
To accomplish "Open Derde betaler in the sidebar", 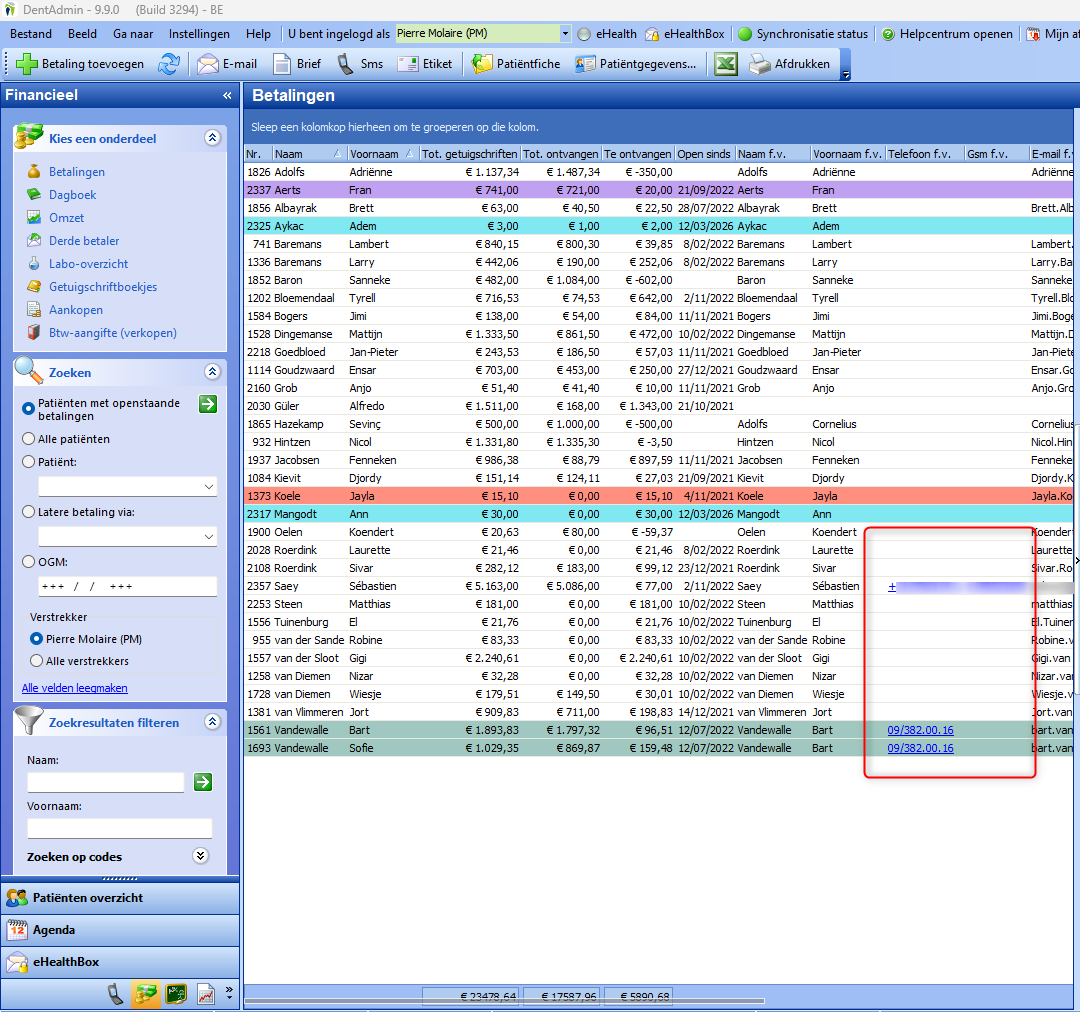I will (x=84, y=240).
